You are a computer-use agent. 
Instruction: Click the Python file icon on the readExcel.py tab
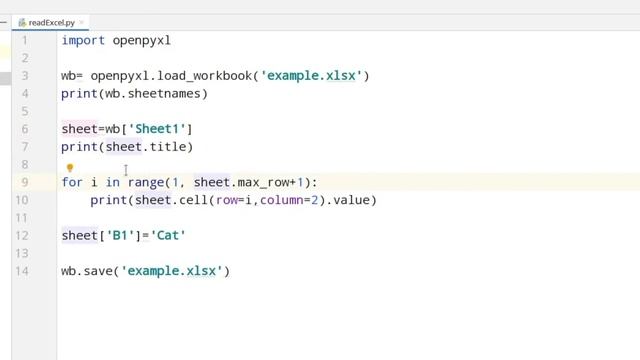[x=22, y=23]
